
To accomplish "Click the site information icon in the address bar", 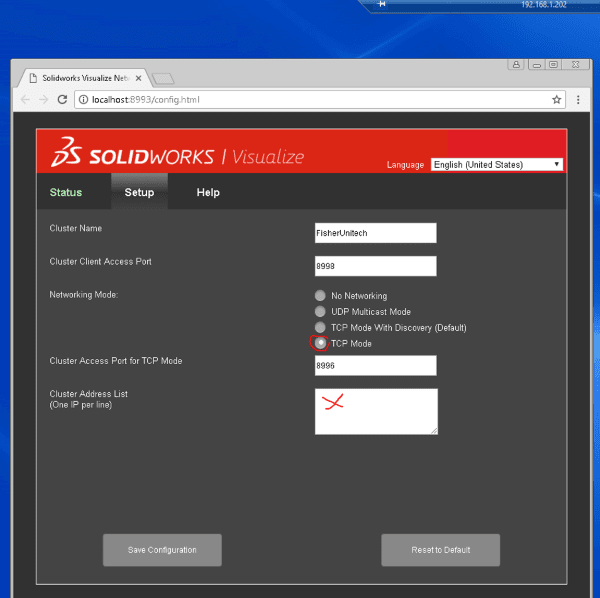I will pos(83,99).
